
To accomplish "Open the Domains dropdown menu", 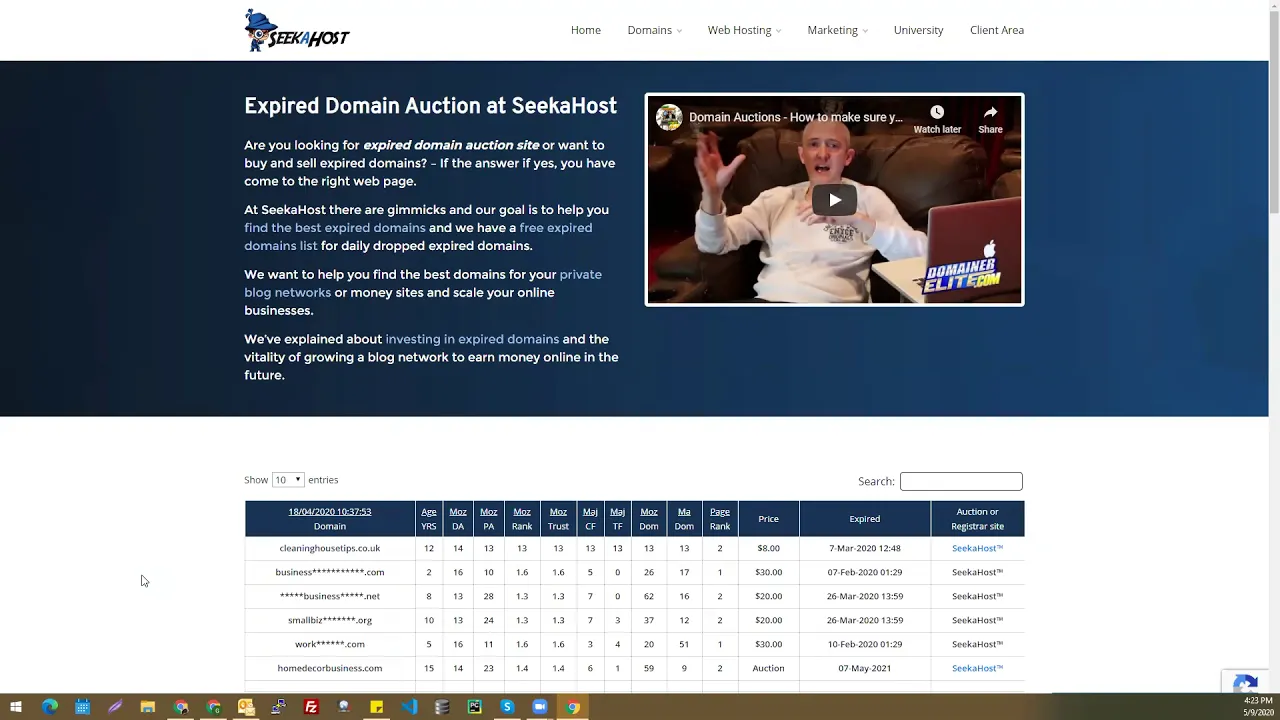I will click(x=654, y=30).
